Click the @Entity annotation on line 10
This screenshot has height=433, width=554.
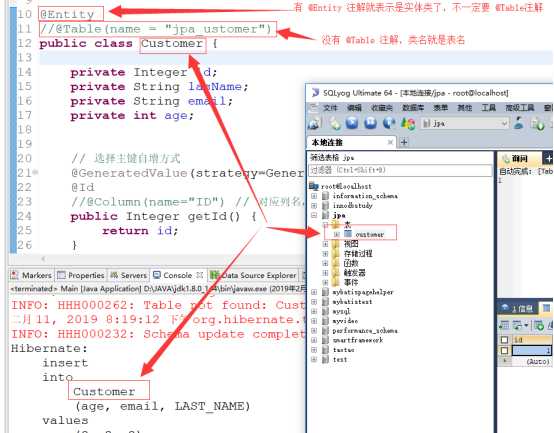67,14
